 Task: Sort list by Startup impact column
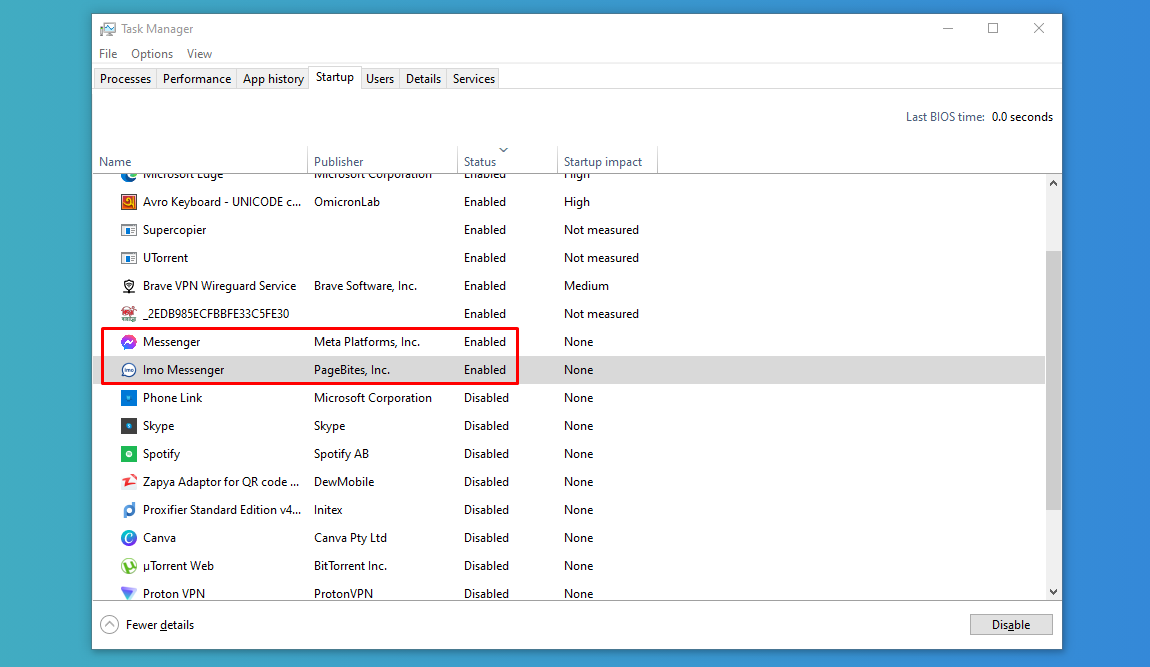602,161
